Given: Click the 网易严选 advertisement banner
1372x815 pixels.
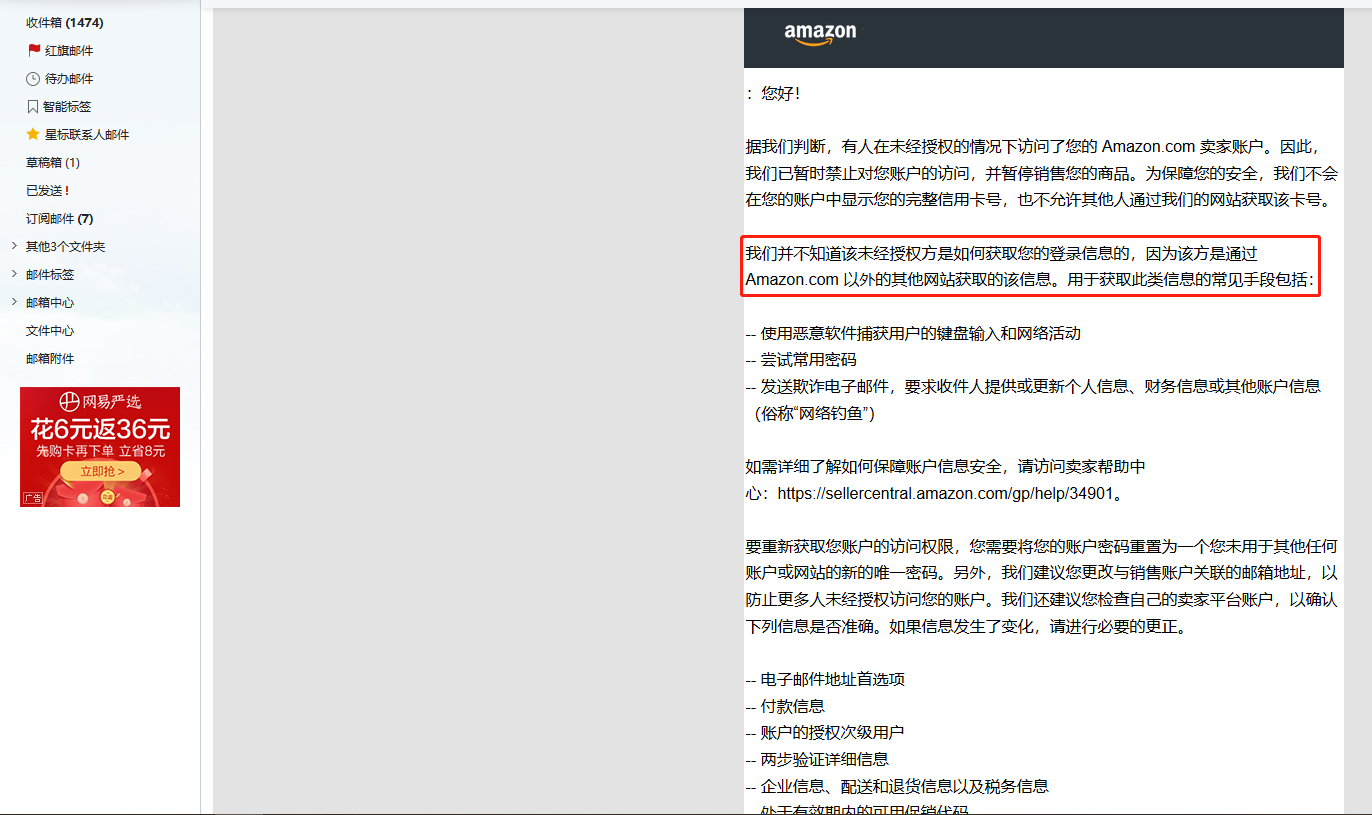Looking at the screenshot, I should tap(100, 447).
